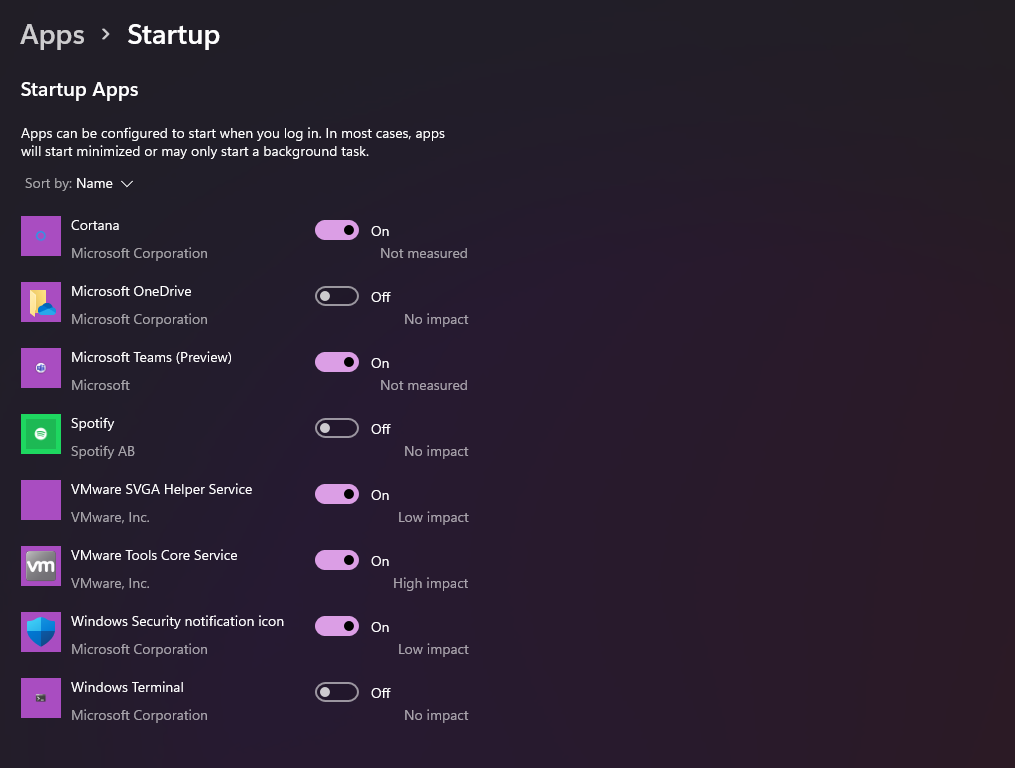Disable VMware SVGA Helper Service startup
The width and height of the screenshot is (1015, 768).
coord(336,494)
